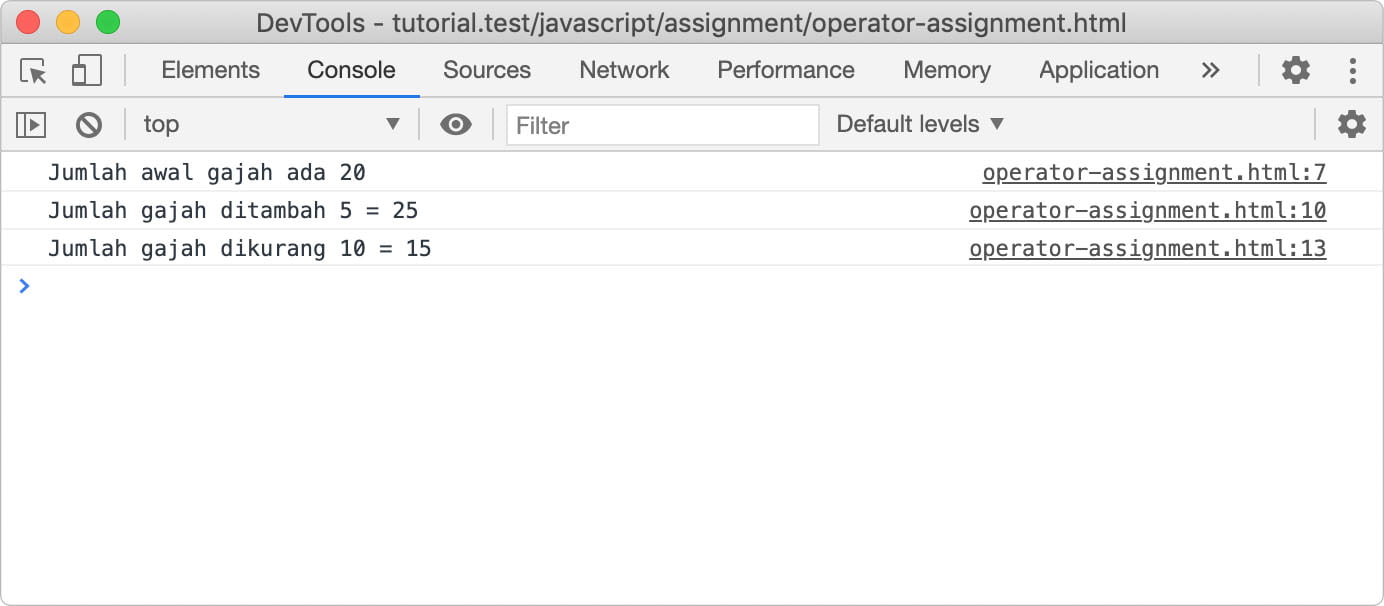Viewport: 1384px width, 606px height.
Task: Switch to the Sources tab
Action: pos(487,70)
